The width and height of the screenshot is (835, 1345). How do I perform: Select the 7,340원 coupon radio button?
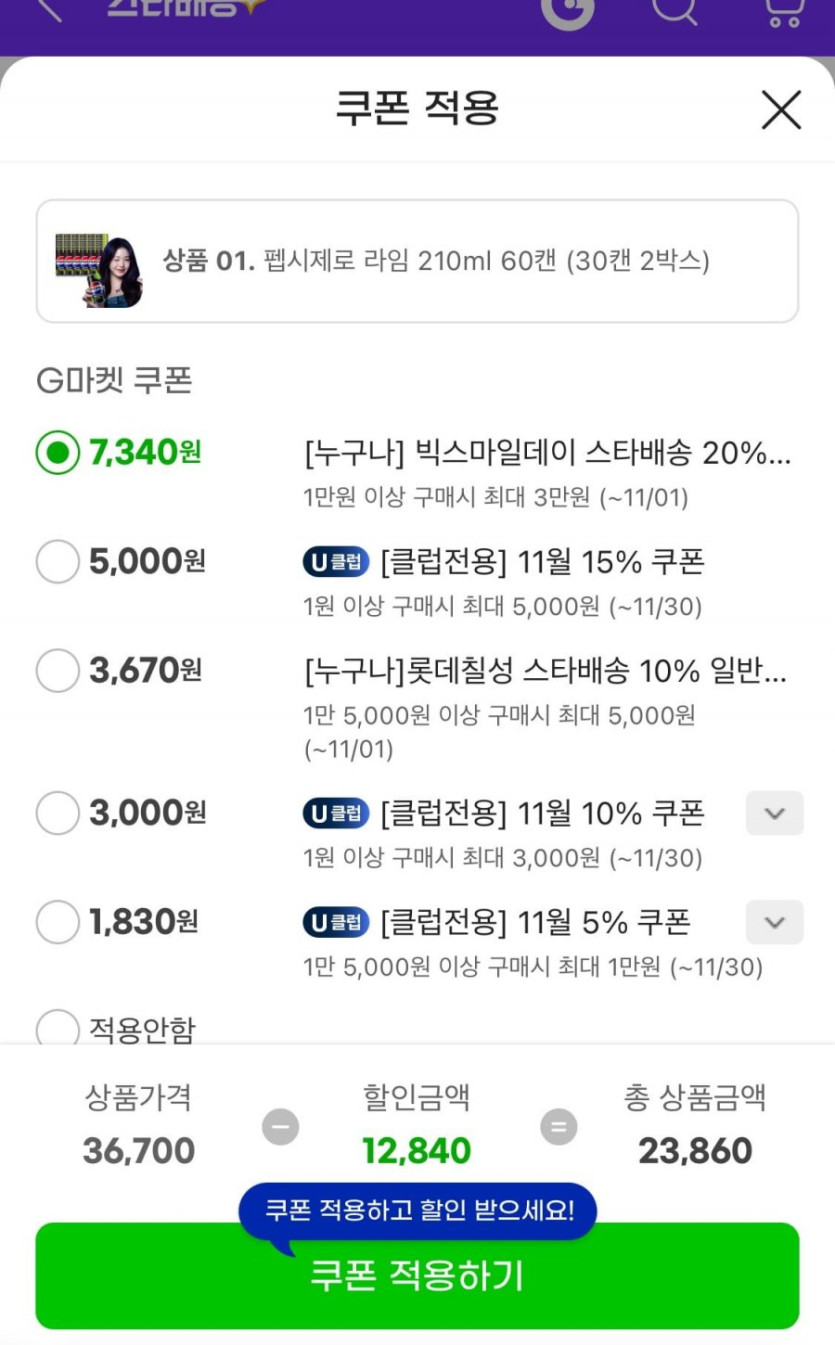click(57, 453)
